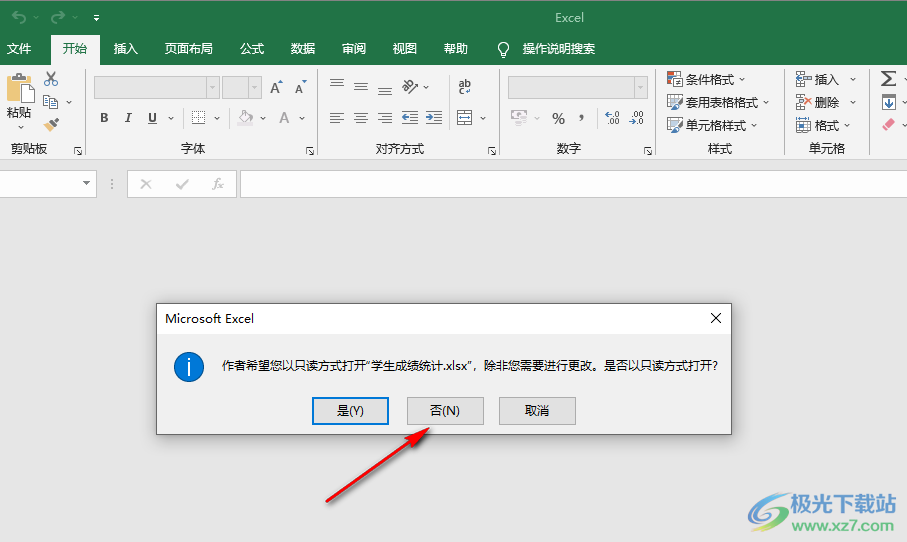
Task: Switch to the 视图 ribbon tab
Action: 405,49
